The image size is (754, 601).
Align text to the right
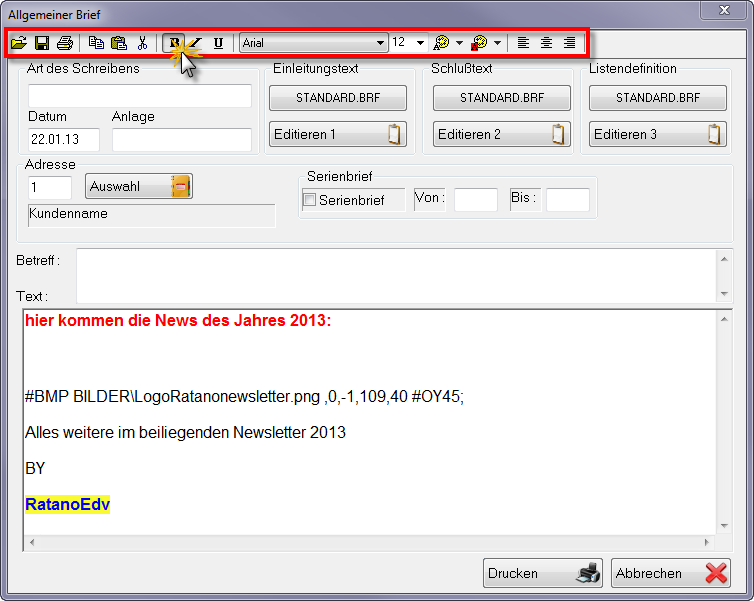click(x=569, y=43)
